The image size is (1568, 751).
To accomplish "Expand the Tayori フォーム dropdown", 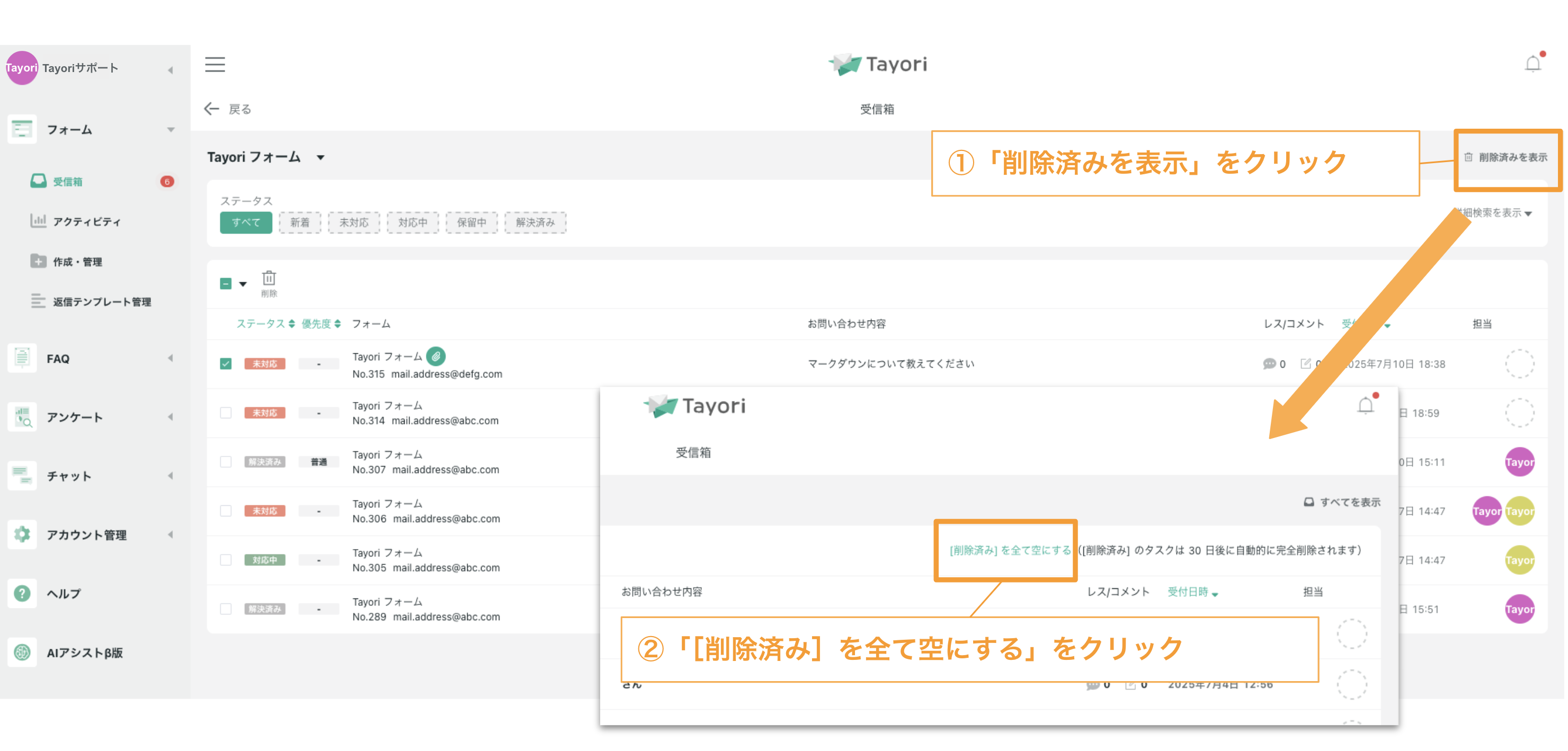I will pos(322,157).
